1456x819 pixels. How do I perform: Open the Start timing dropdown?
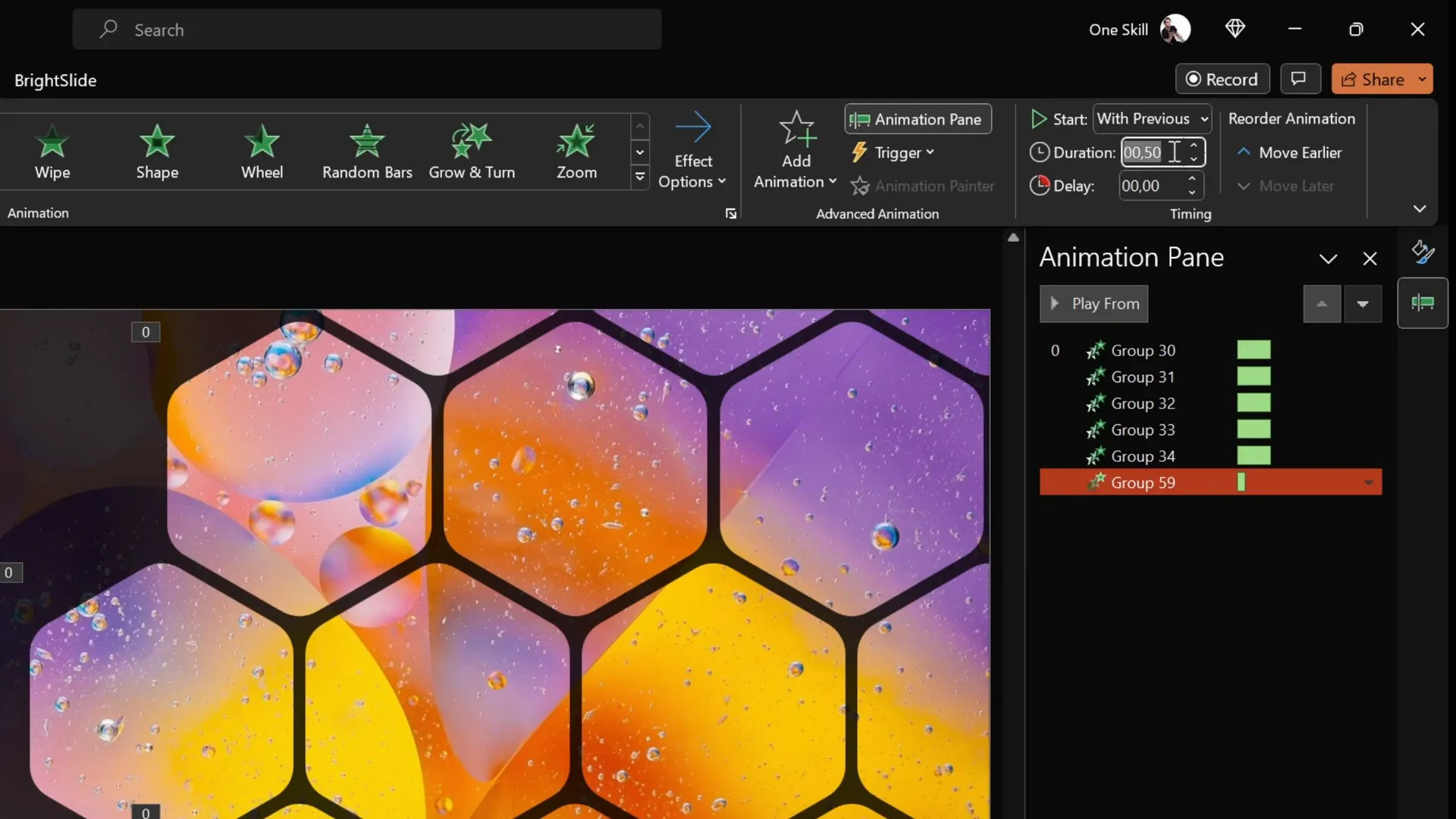(1152, 119)
